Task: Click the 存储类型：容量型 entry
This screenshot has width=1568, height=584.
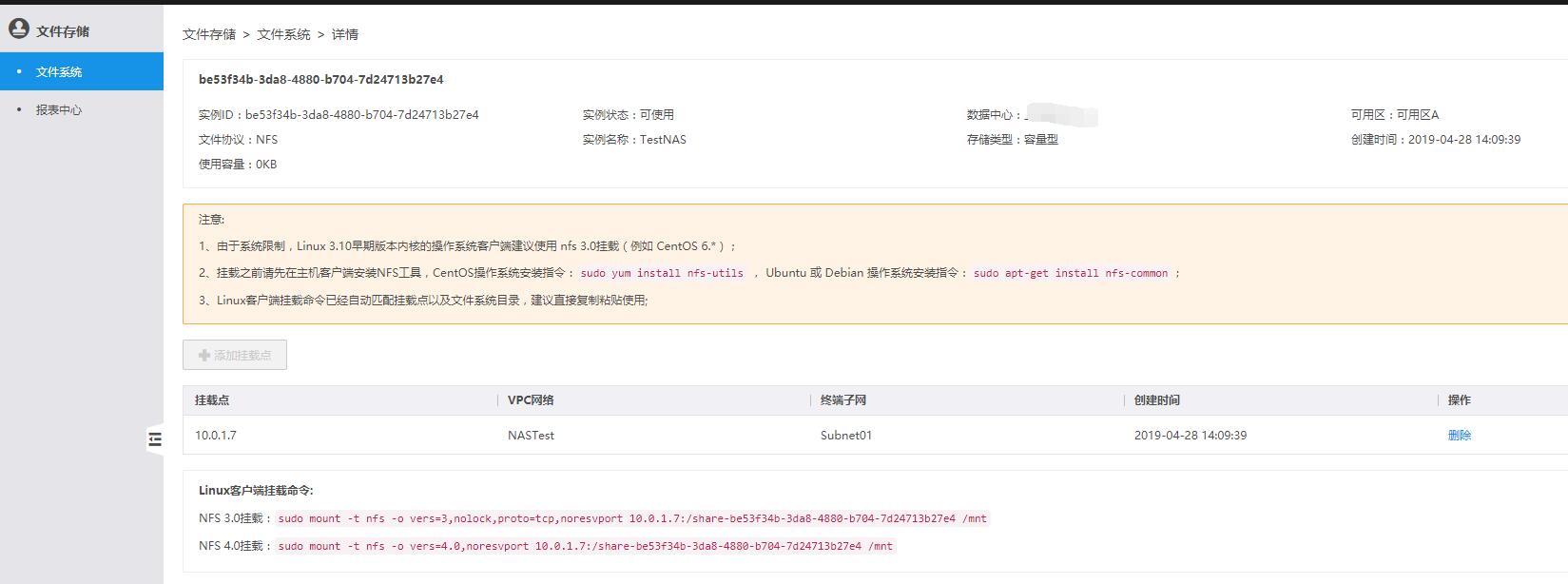Action: point(1013,139)
